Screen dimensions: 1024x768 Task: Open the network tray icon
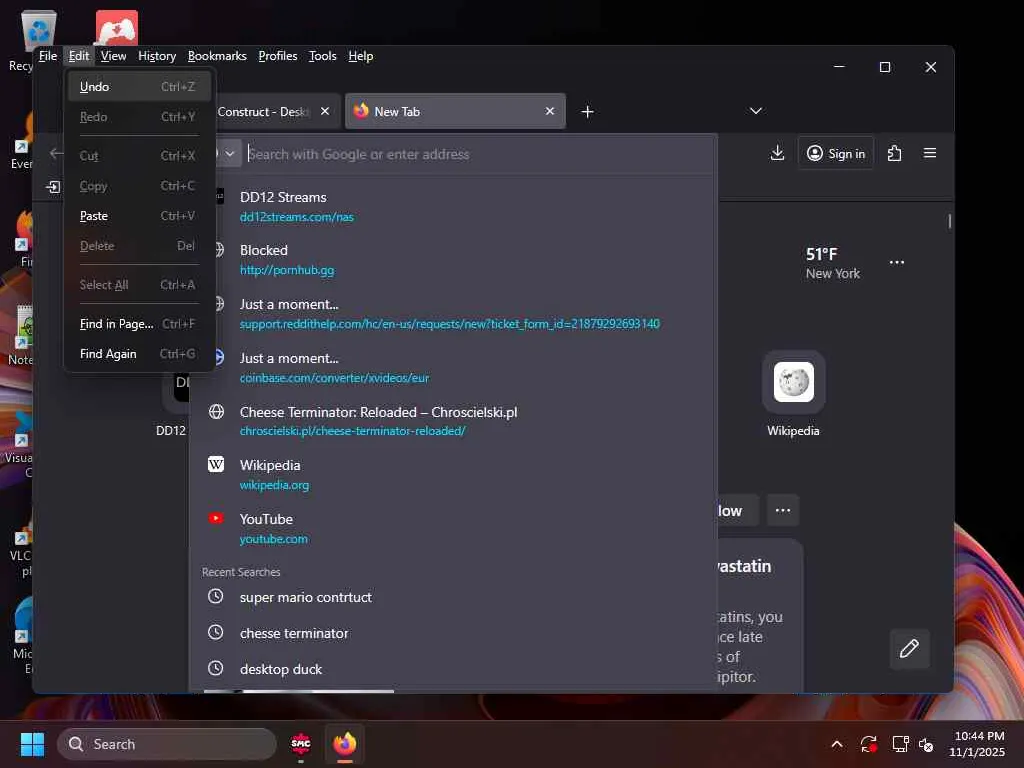(900, 744)
